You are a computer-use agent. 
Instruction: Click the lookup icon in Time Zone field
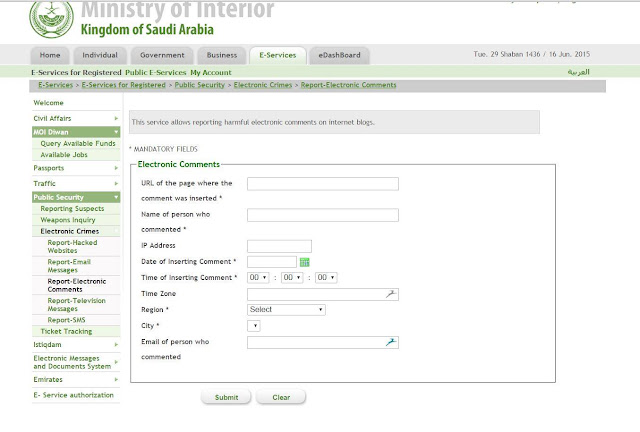(x=391, y=294)
